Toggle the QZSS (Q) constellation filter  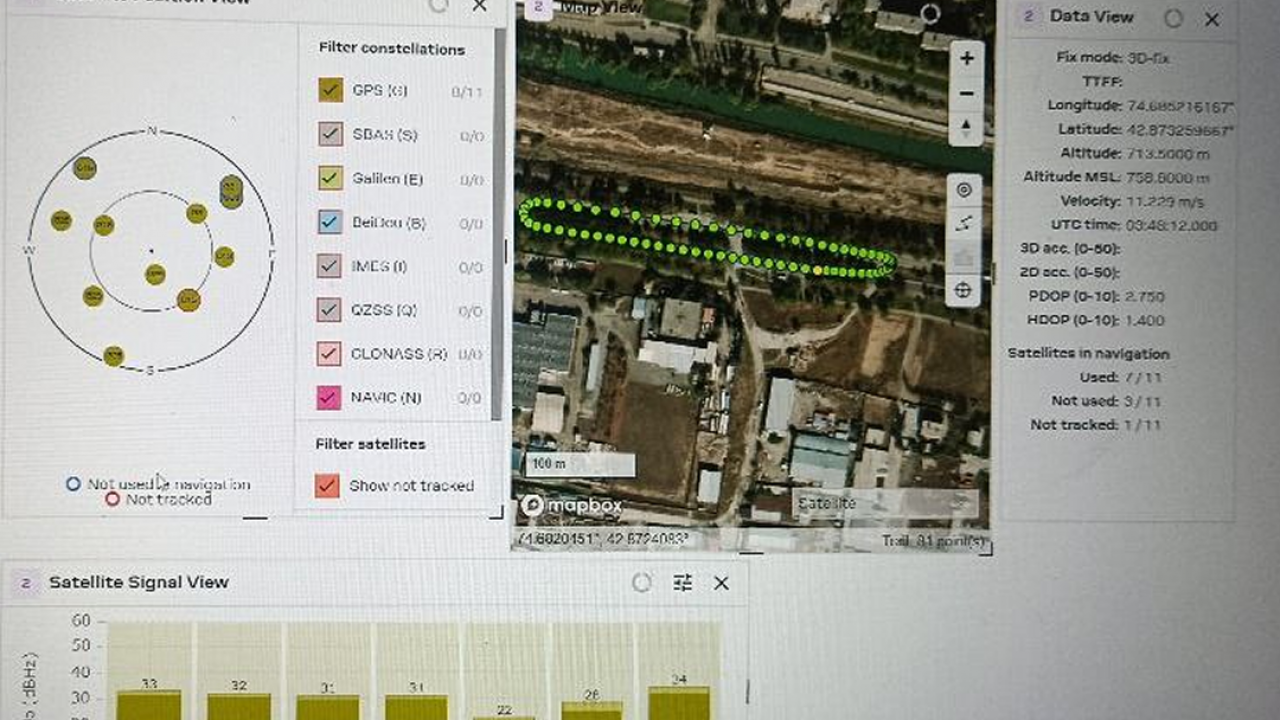pyautogui.click(x=330, y=310)
